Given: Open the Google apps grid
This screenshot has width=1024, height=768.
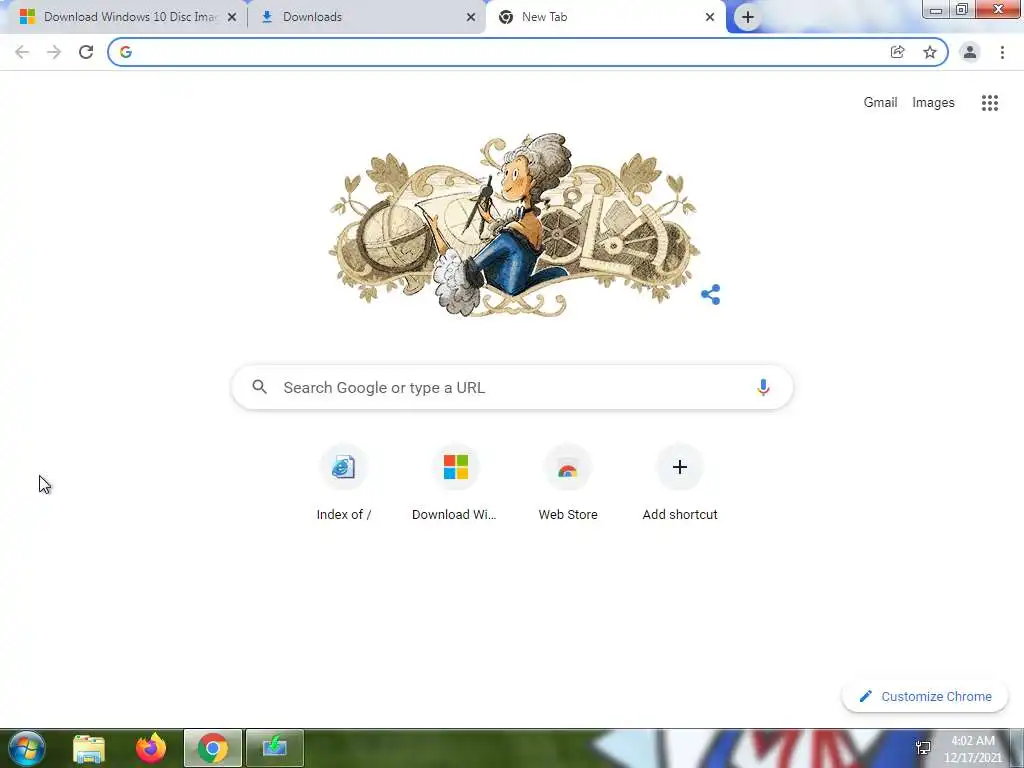Looking at the screenshot, I should pos(989,103).
